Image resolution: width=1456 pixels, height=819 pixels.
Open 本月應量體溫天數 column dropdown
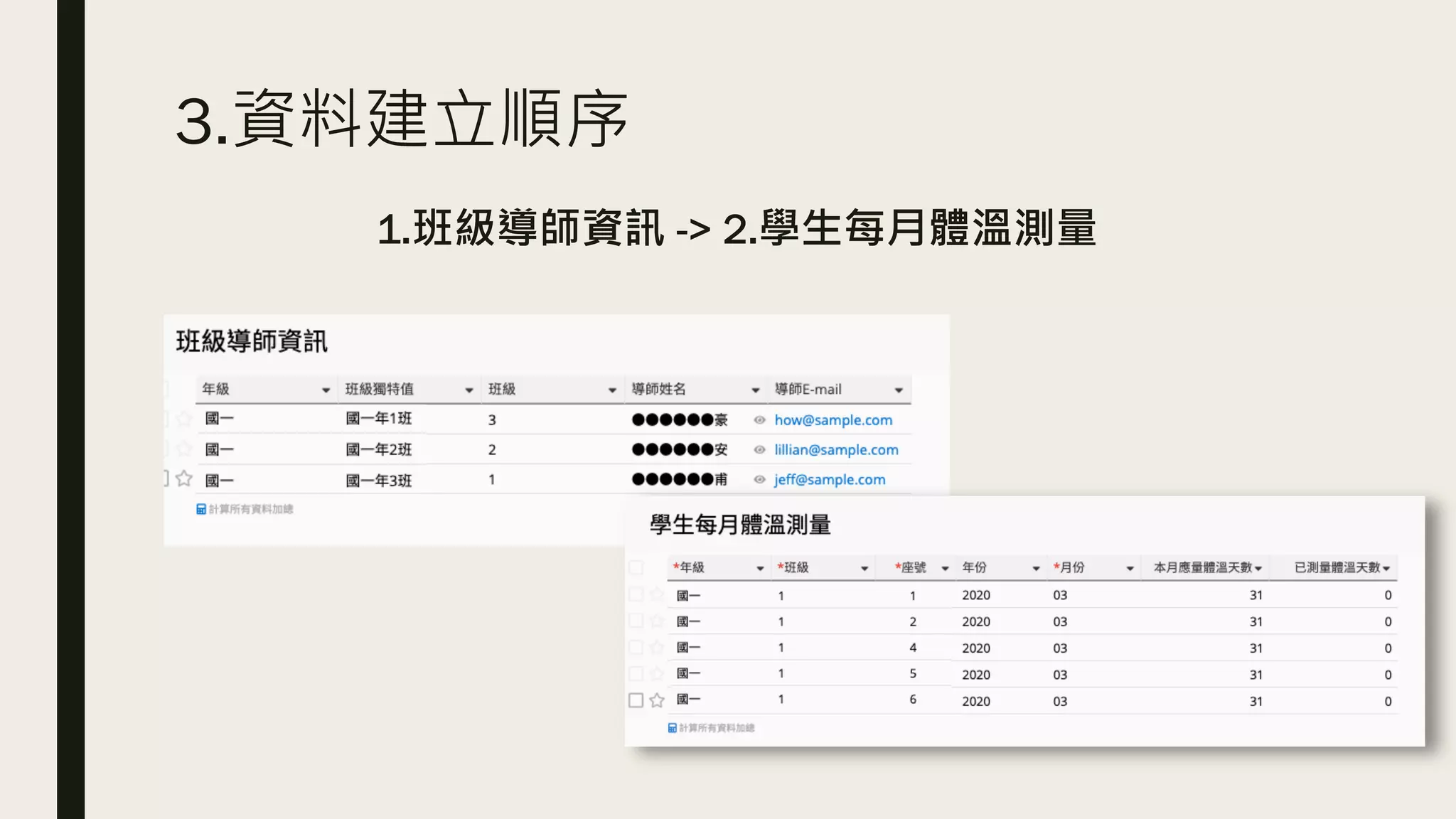click(1258, 569)
